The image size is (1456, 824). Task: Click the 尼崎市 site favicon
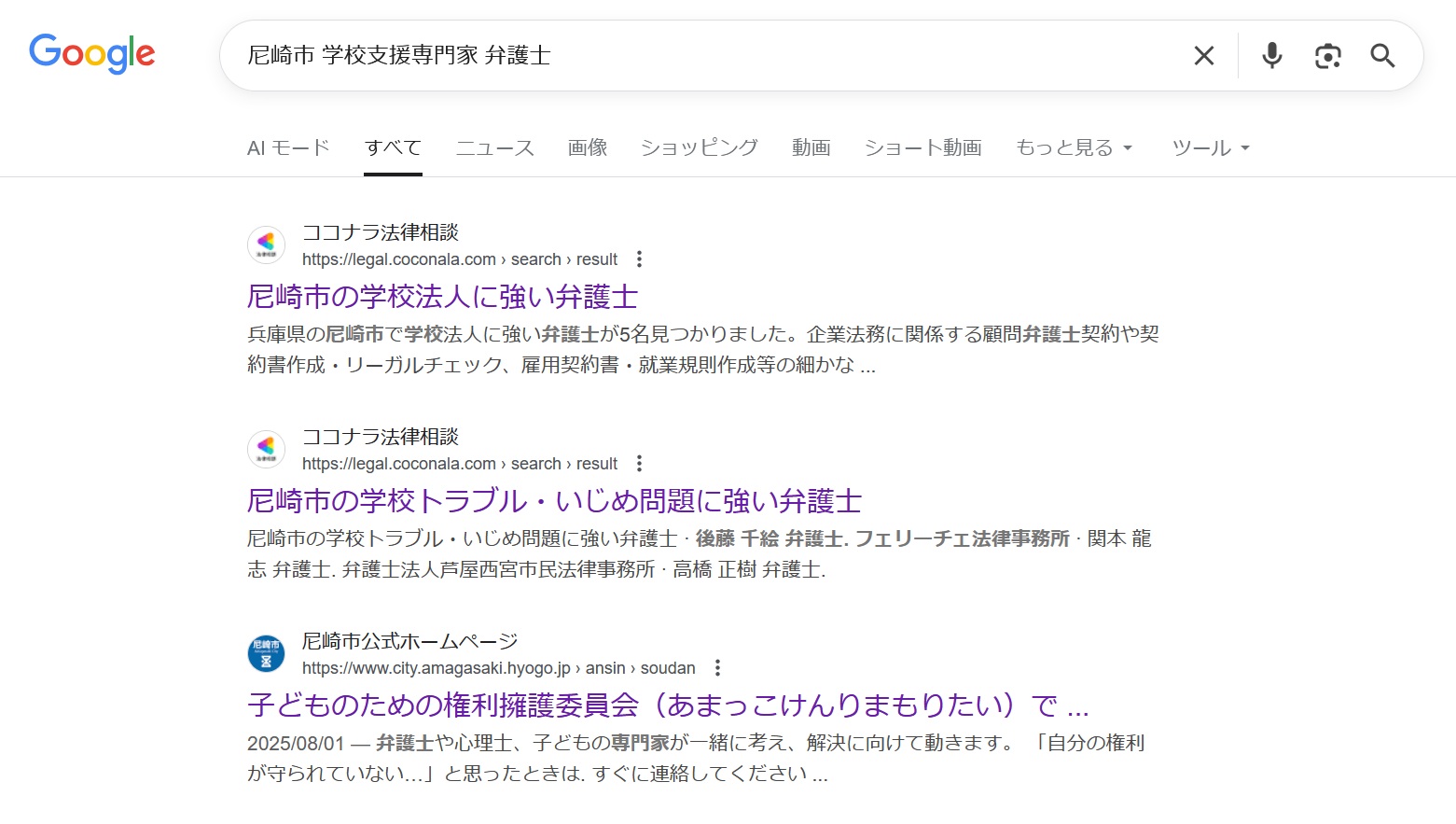[x=266, y=653]
